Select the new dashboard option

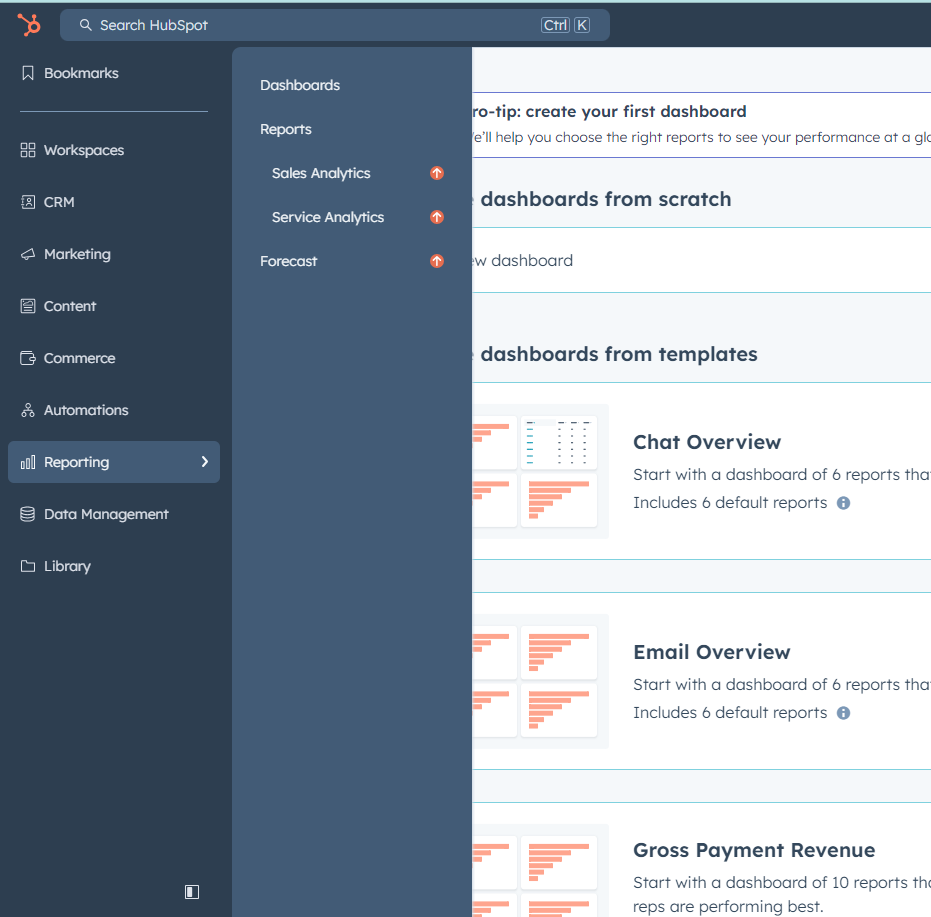pos(701,260)
